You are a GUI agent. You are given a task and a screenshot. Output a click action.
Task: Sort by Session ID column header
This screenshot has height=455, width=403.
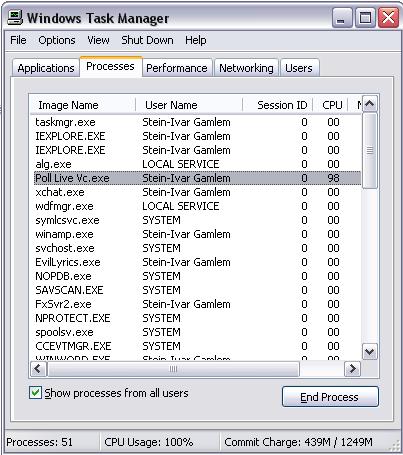coord(278,105)
